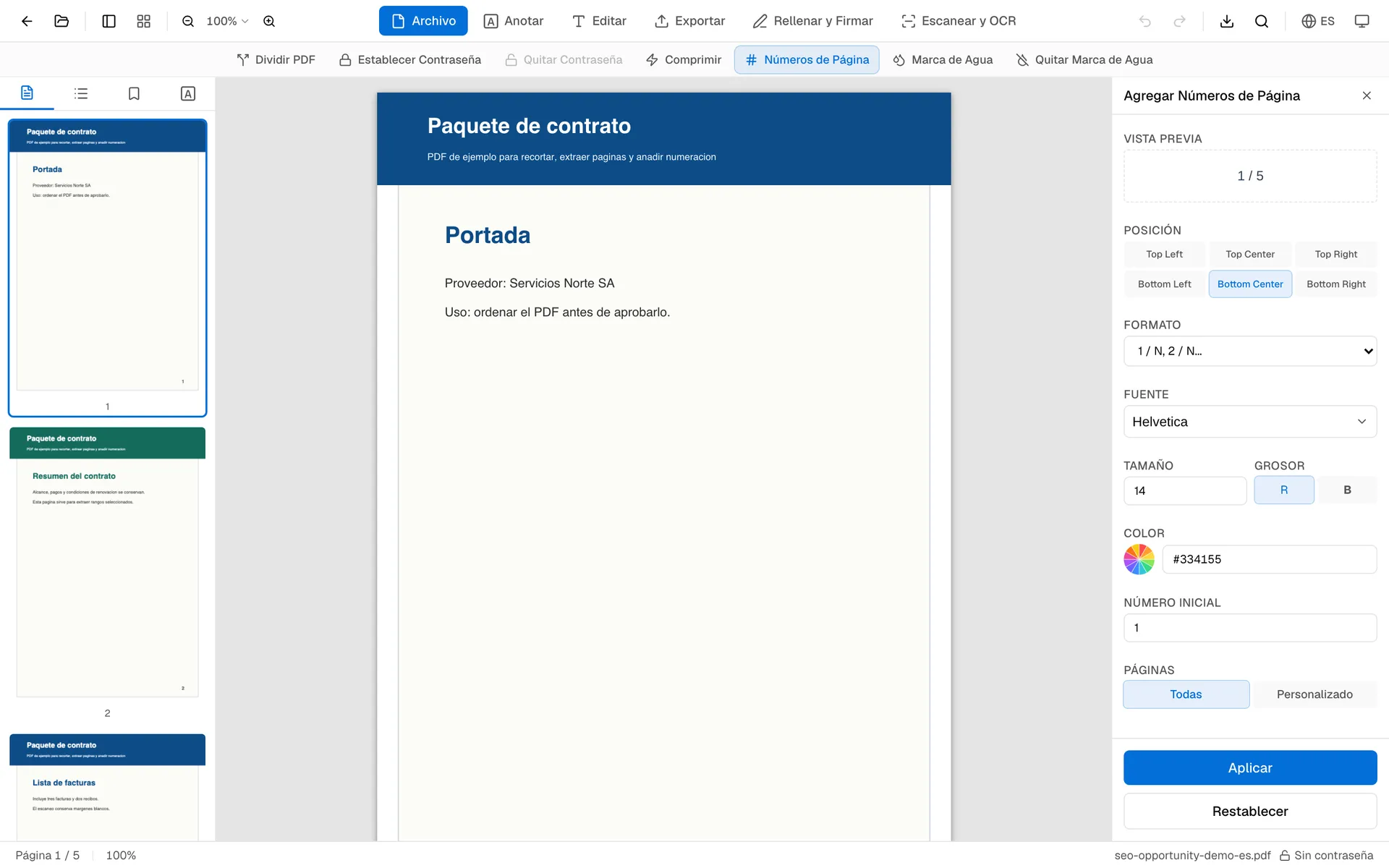Switch to the Archivo tab
Viewport: 1389px width, 868px height.
coord(423,21)
